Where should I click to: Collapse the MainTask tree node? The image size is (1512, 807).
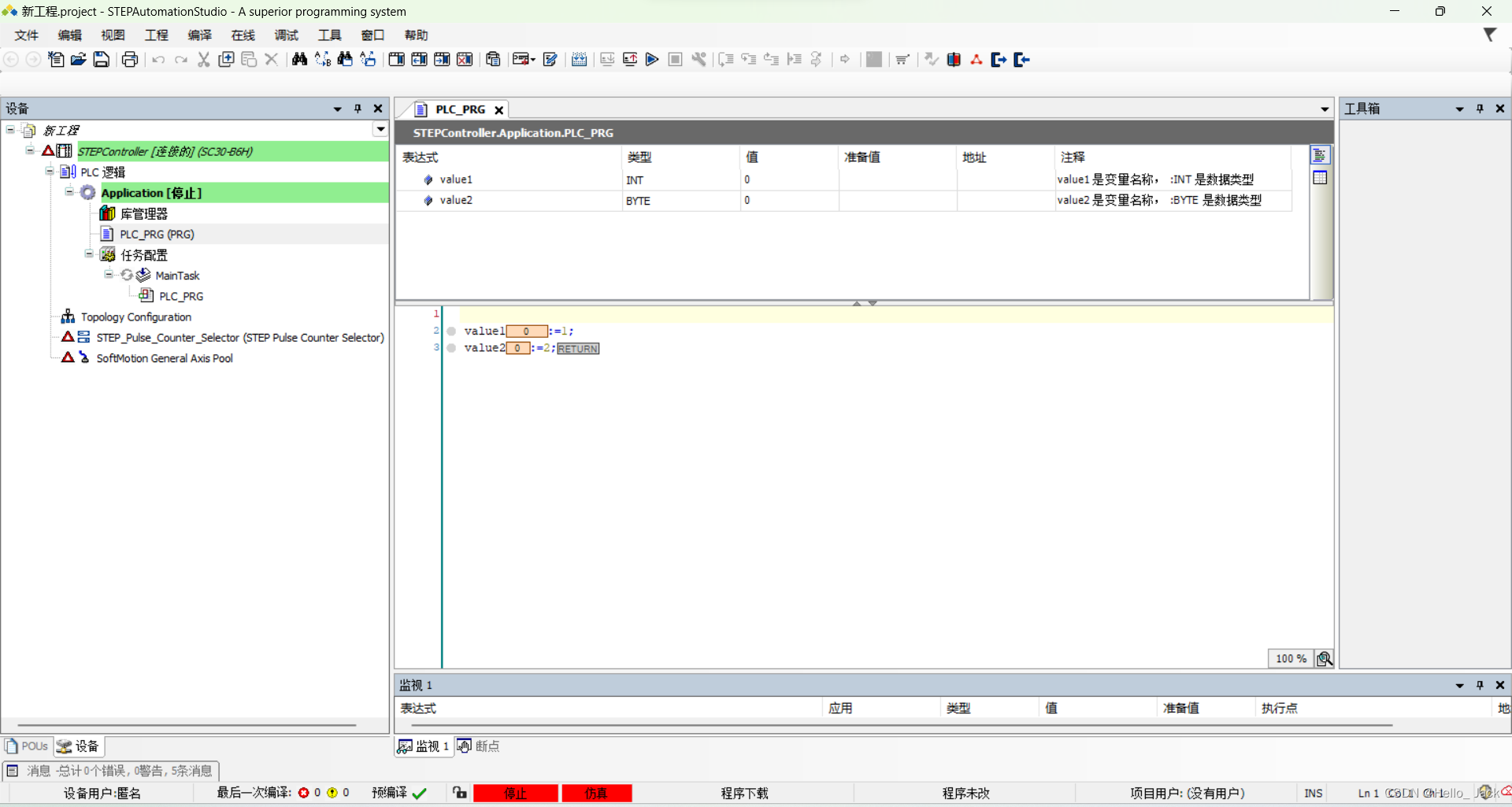click(108, 275)
